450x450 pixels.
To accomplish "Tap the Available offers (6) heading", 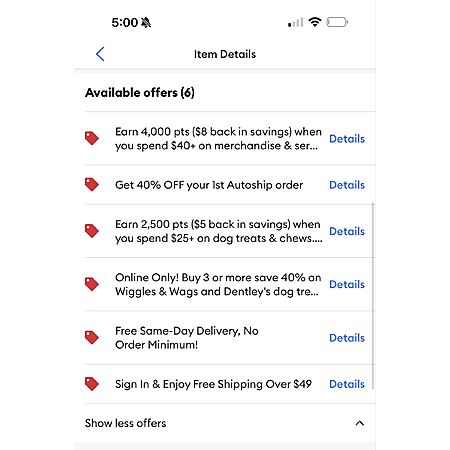I will pos(140,92).
